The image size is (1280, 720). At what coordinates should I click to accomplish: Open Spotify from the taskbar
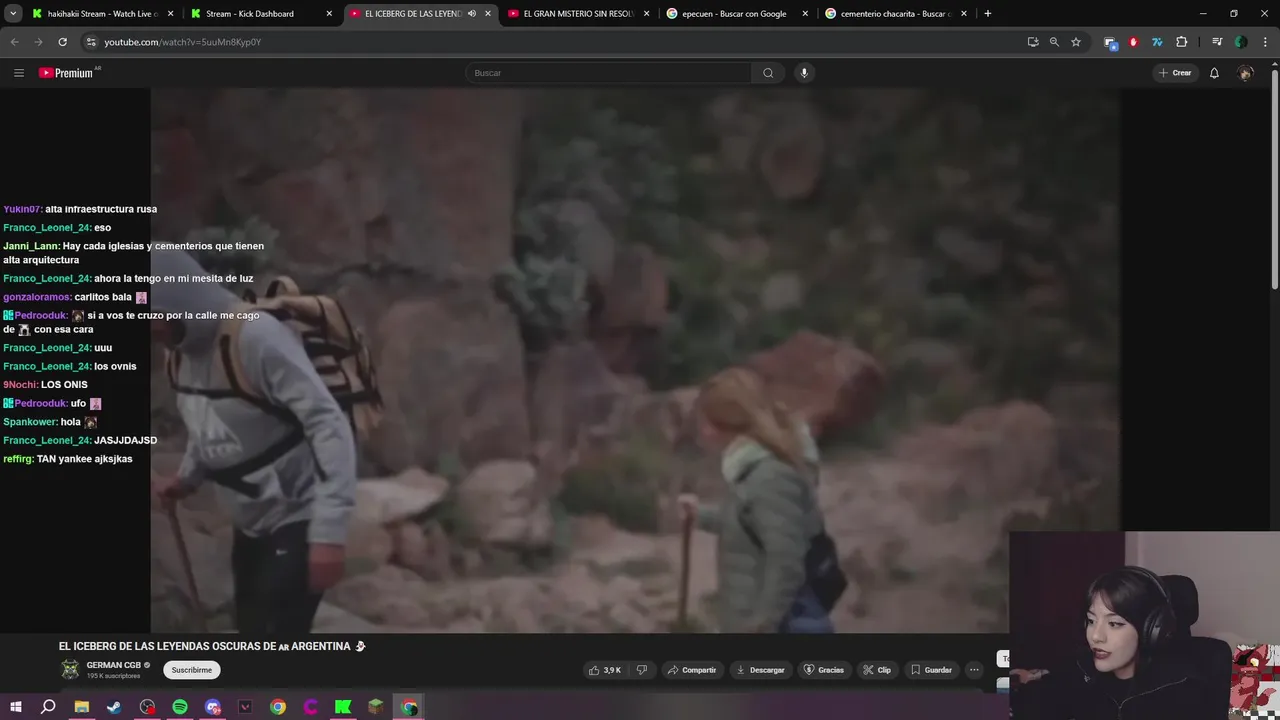[x=180, y=707]
